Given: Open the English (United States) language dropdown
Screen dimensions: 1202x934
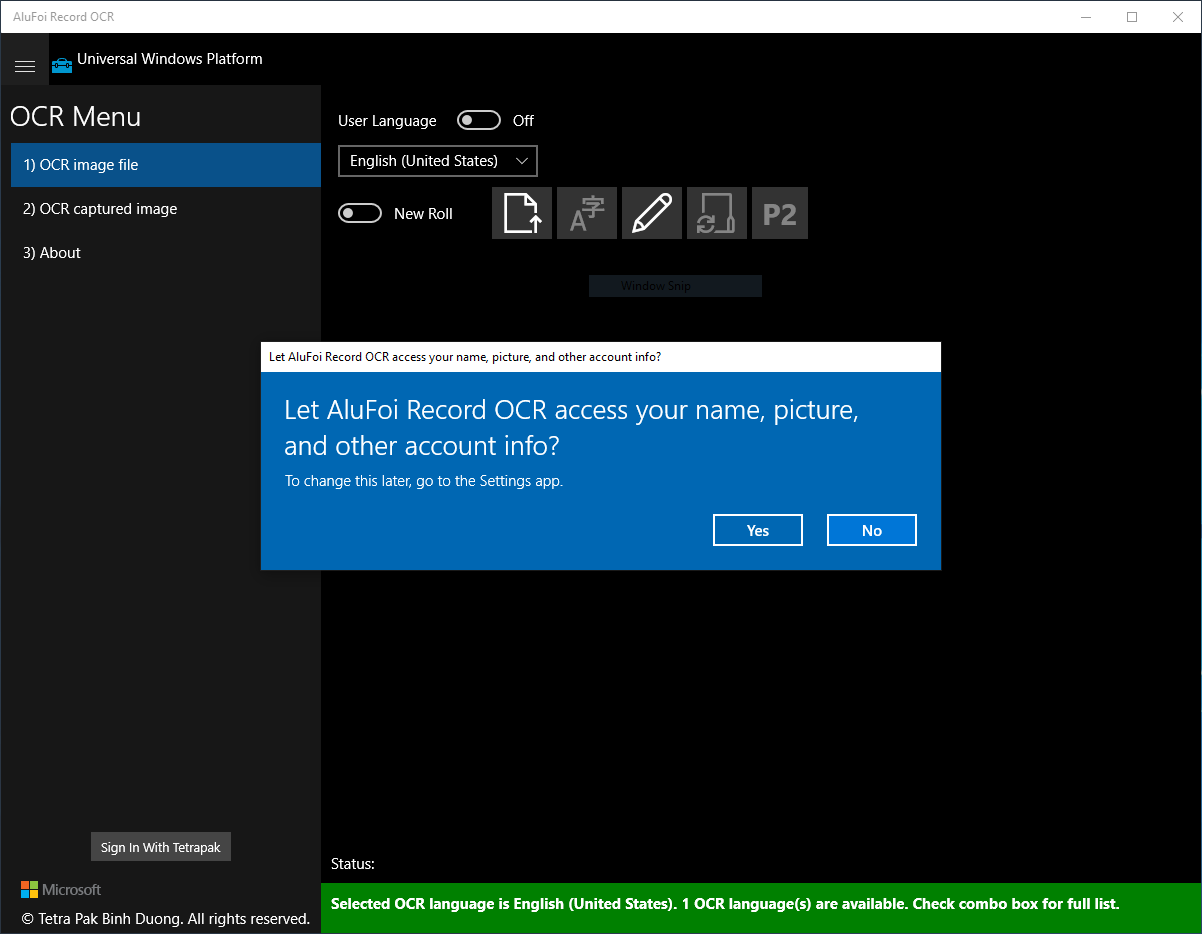Looking at the screenshot, I should pyautogui.click(x=438, y=161).
